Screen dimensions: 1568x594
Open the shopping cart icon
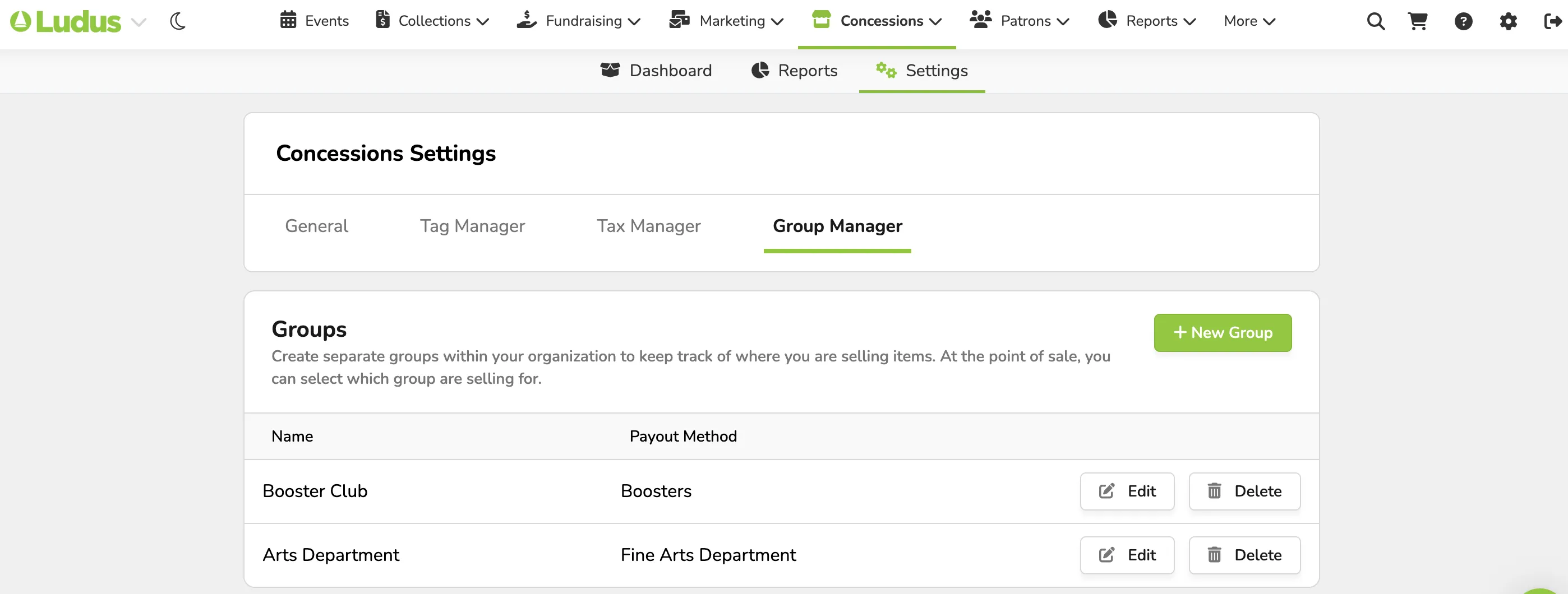1418,21
